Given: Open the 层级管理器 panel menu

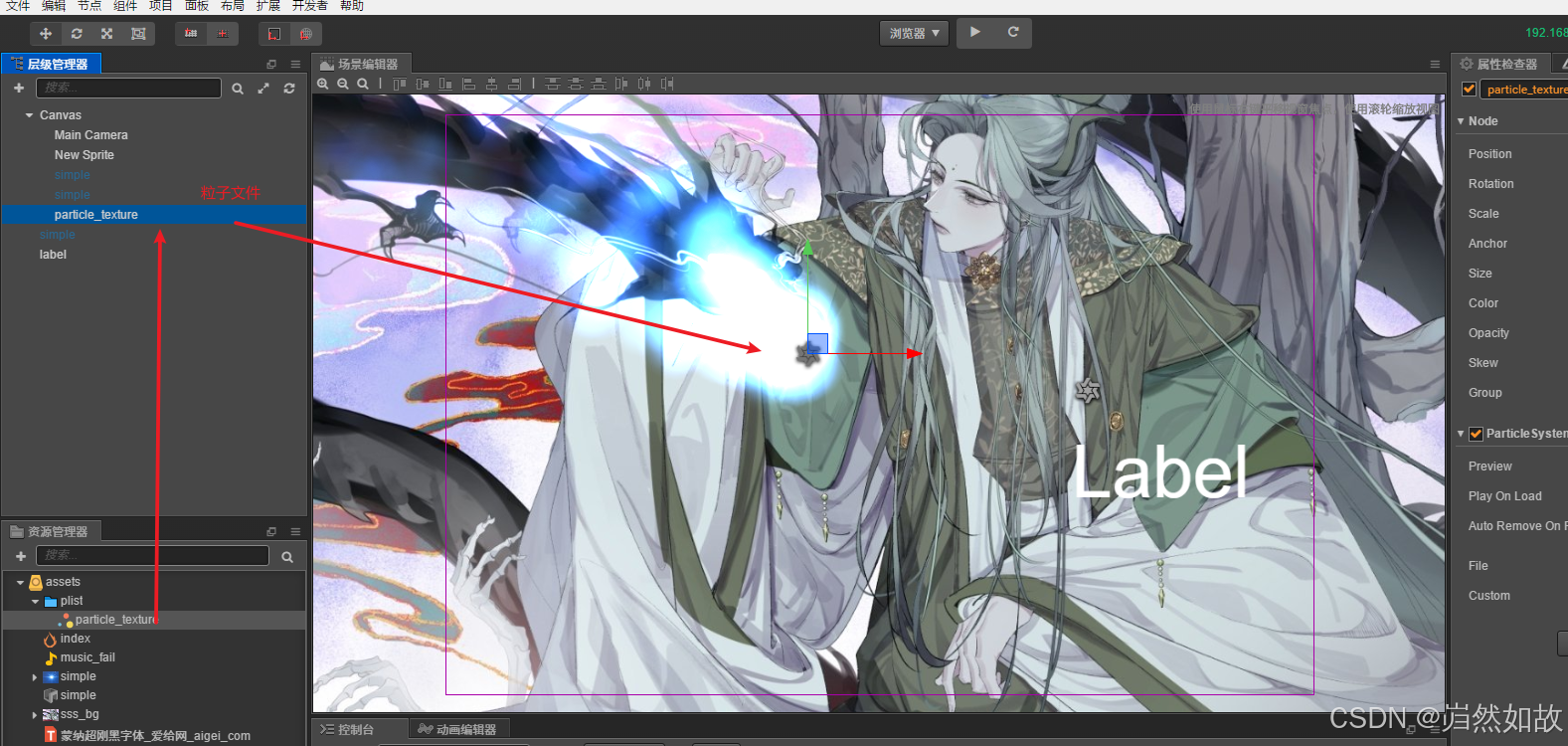Looking at the screenshot, I should (x=295, y=65).
